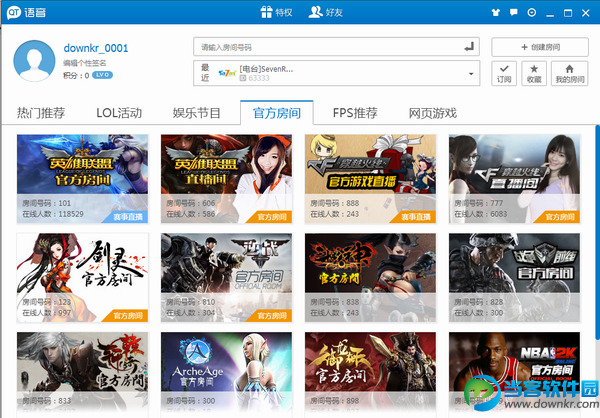Screen dimensions: 600x418
Task: Open the skin shirt icon in title bar
Action: tap(496, 13)
